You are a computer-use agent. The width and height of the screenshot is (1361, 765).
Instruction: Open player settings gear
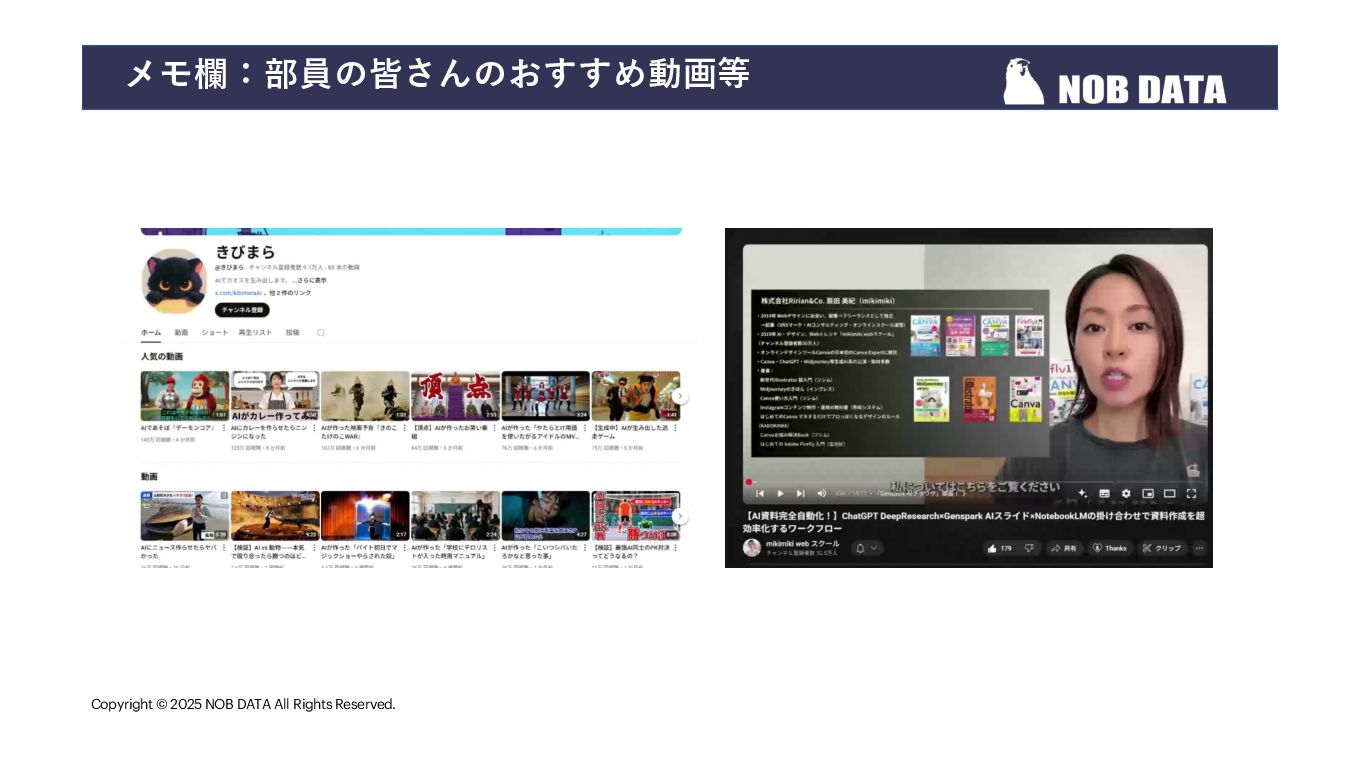pos(1126,493)
